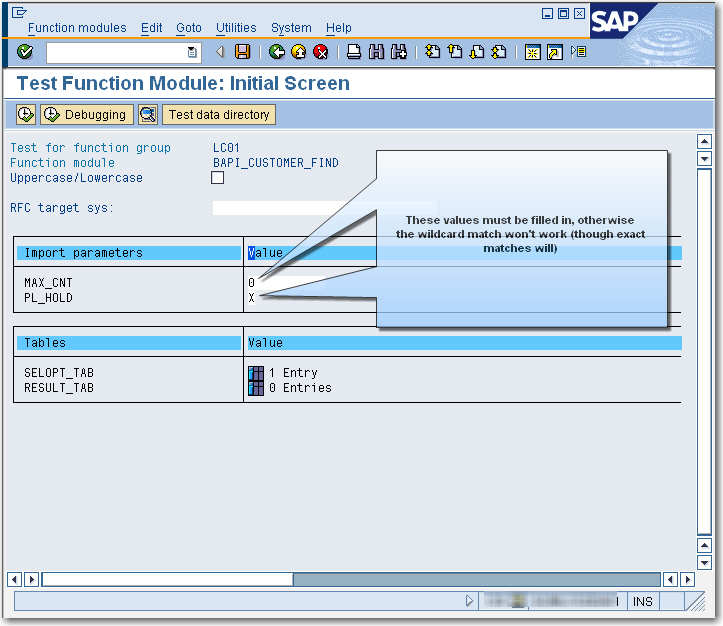Click the Create New Session icon
723x626 pixels.
pyautogui.click(x=533, y=52)
